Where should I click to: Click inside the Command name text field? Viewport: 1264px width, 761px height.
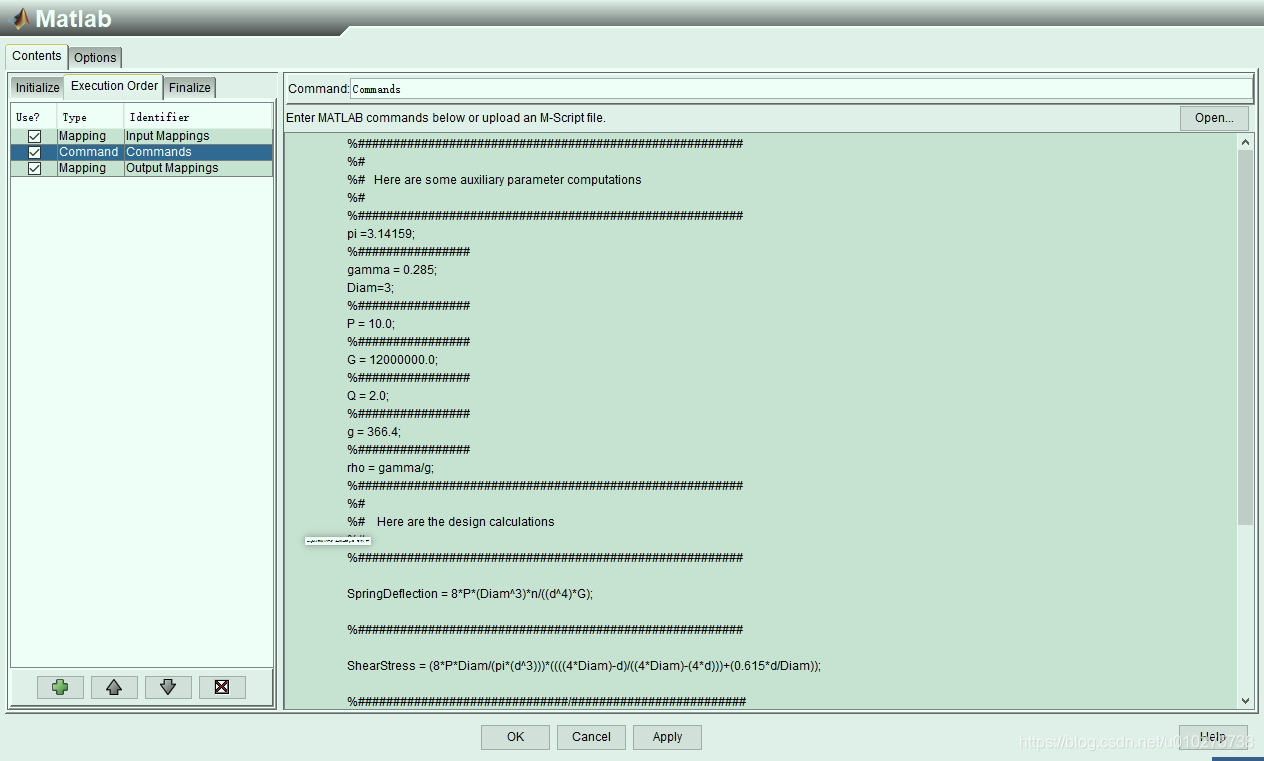(x=800, y=89)
